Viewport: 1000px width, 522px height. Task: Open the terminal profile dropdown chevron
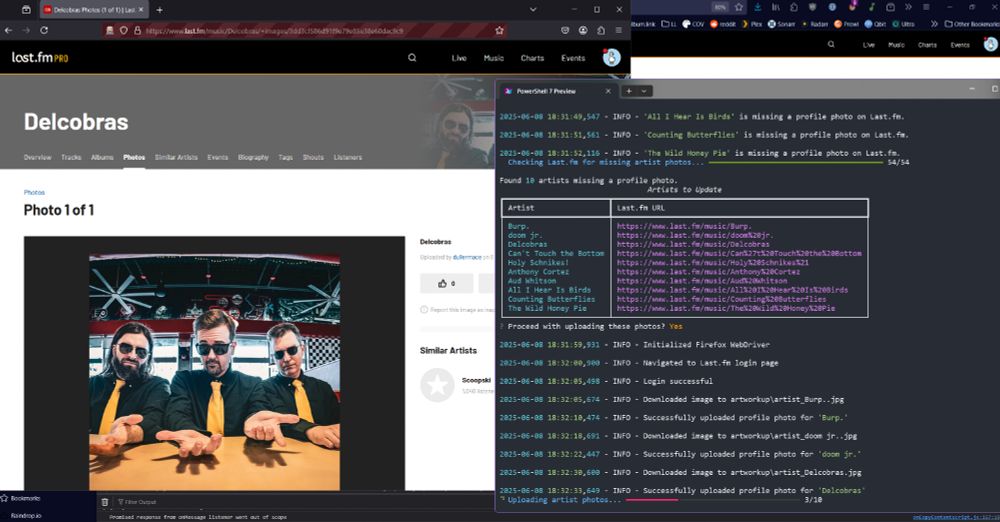click(x=644, y=91)
